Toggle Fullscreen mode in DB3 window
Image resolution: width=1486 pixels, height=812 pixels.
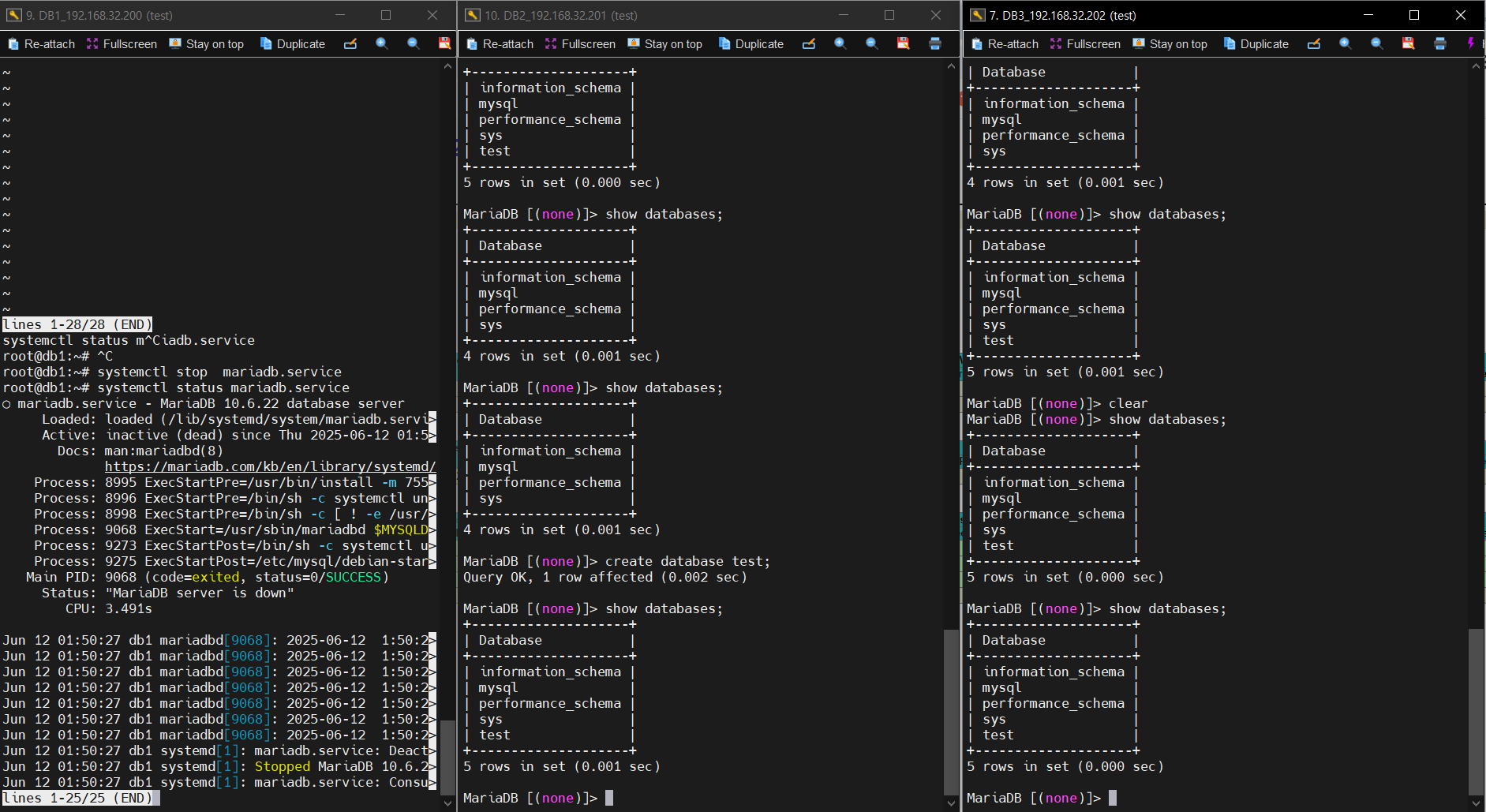pyautogui.click(x=1085, y=44)
